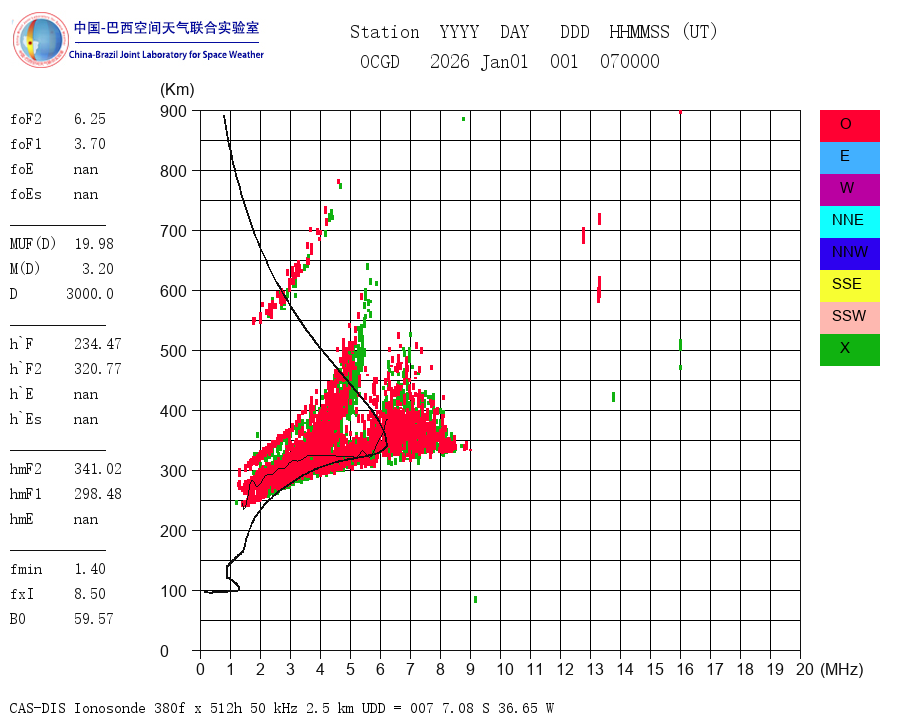Click the 10 MHz axis tick label

(505, 669)
